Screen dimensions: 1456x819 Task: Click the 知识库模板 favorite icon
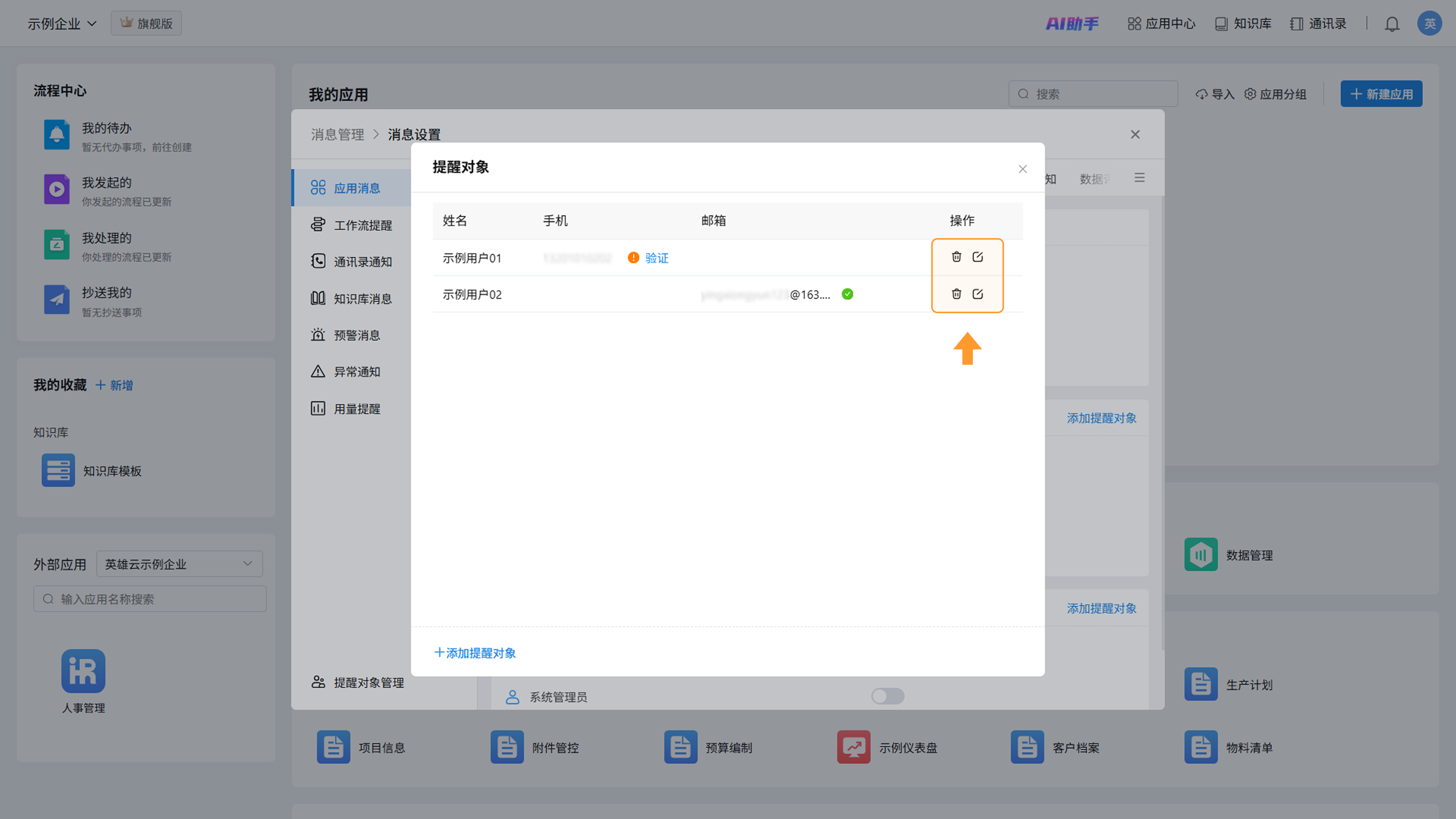(x=58, y=470)
